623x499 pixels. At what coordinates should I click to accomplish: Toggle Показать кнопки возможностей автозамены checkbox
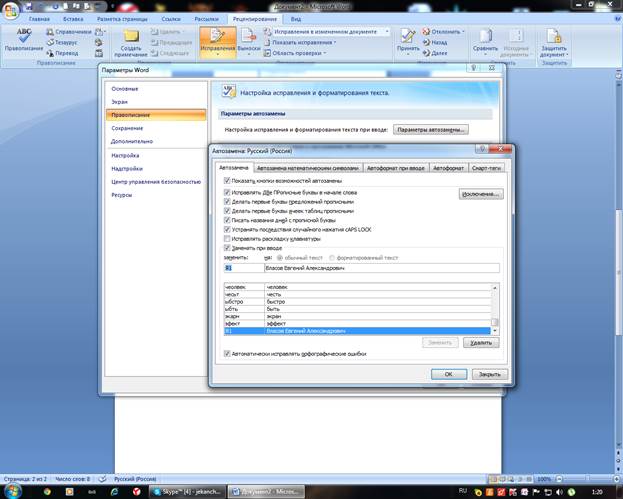coord(227,180)
